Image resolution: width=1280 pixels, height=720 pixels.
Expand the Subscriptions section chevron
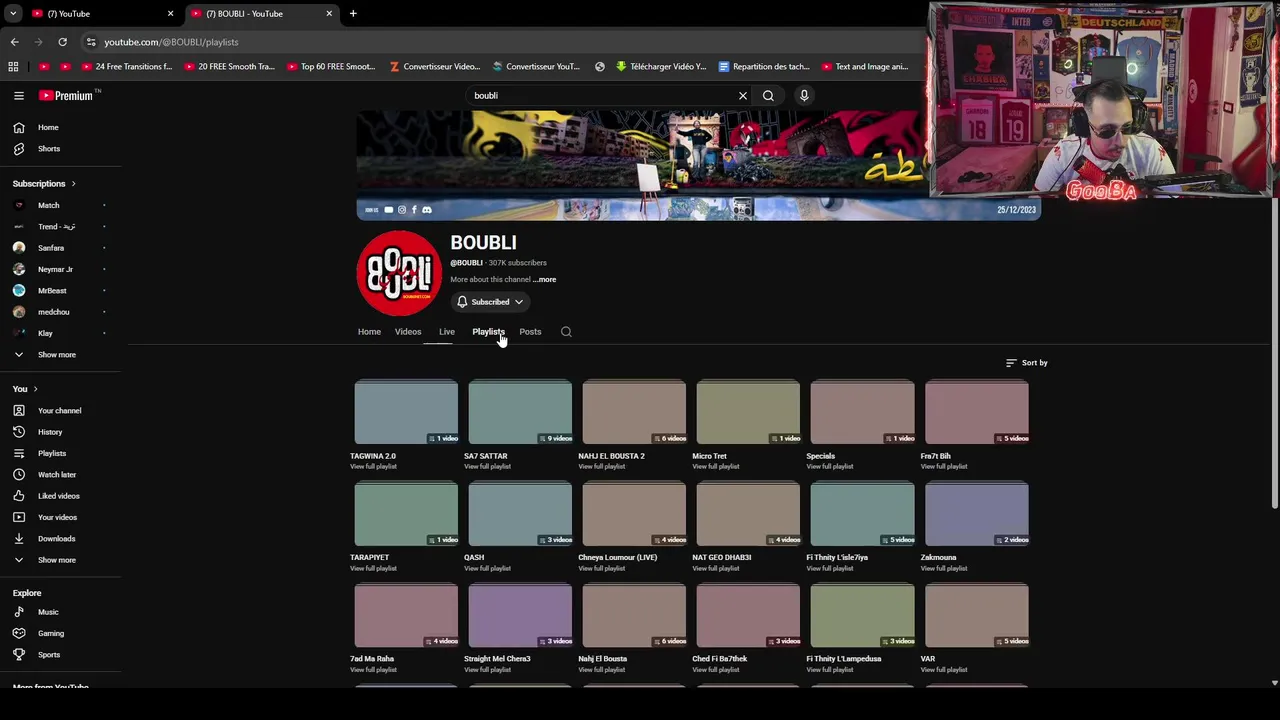73,184
